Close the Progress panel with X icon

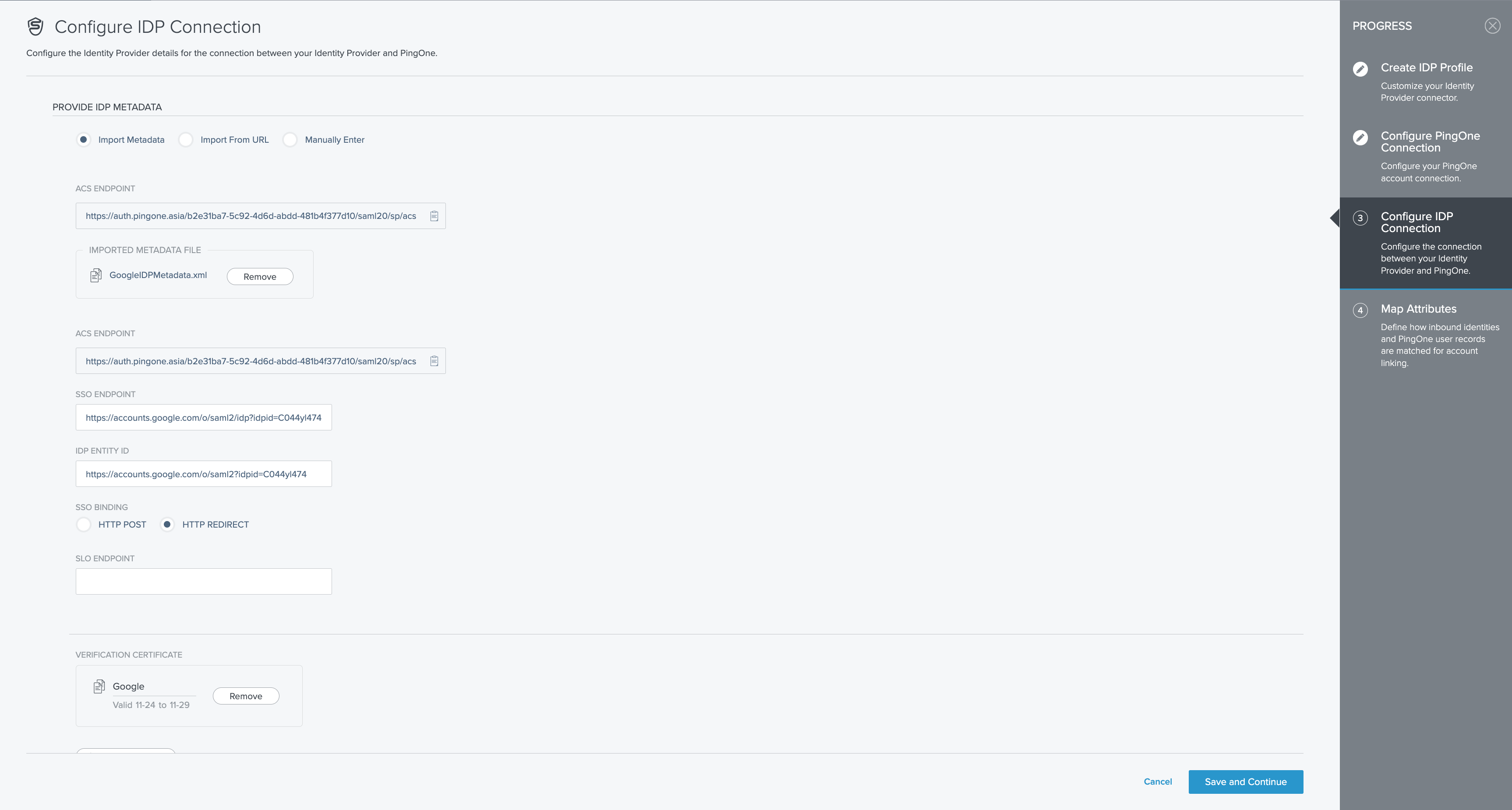coord(1492,26)
